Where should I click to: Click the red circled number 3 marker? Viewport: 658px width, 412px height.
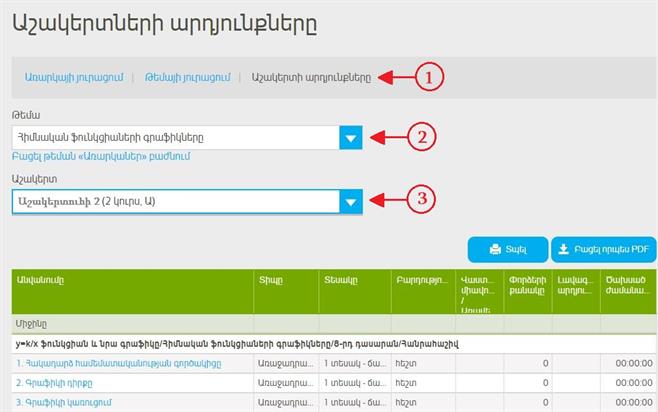(422, 198)
